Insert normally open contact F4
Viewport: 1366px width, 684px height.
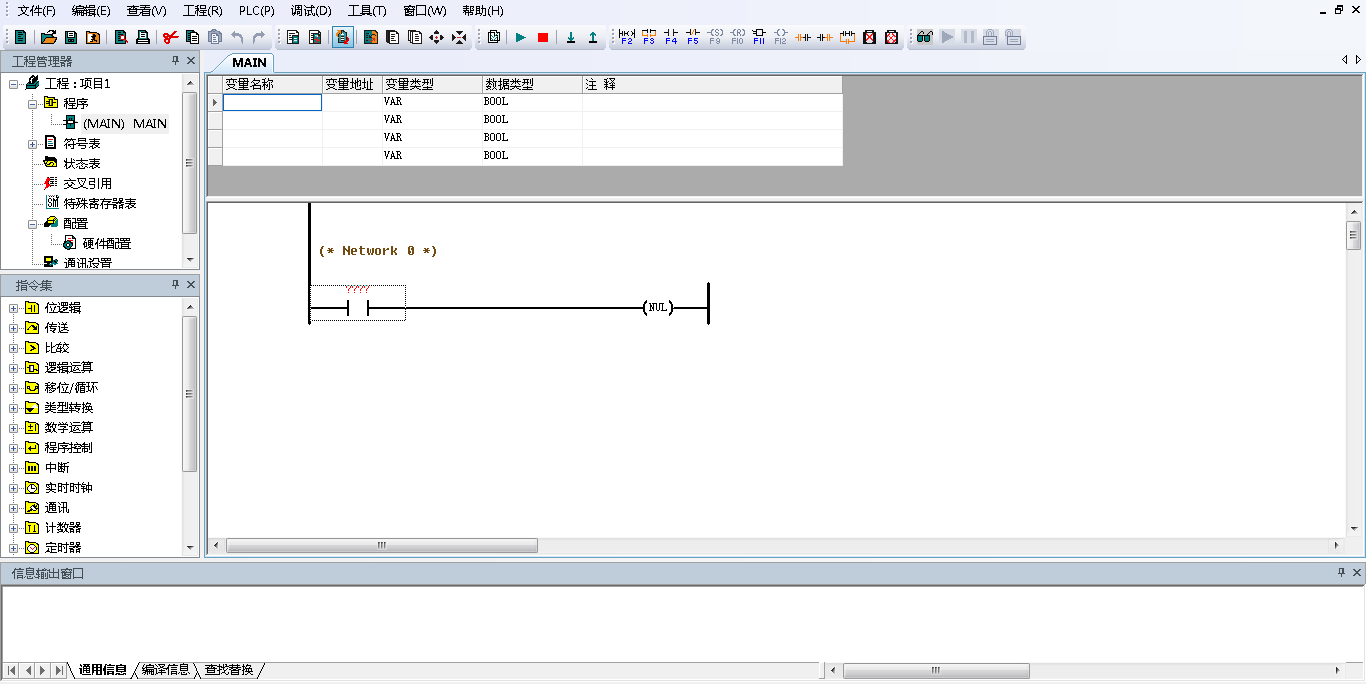click(x=671, y=37)
